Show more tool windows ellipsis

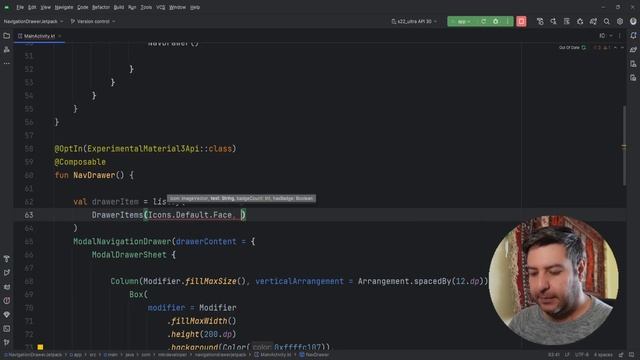(7, 63)
